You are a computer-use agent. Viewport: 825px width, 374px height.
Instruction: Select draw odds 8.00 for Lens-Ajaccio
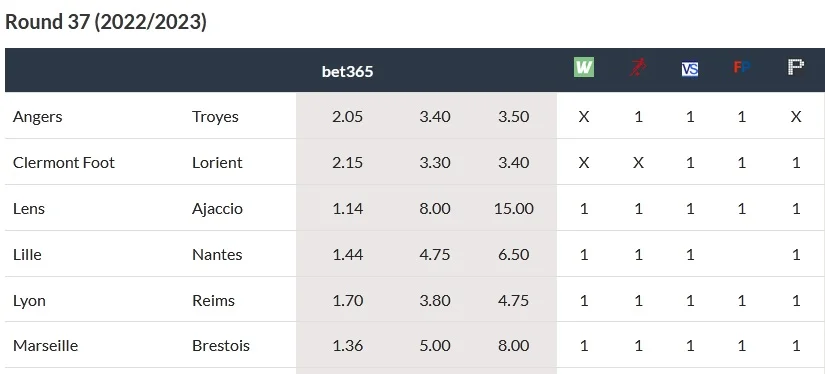[435, 209]
